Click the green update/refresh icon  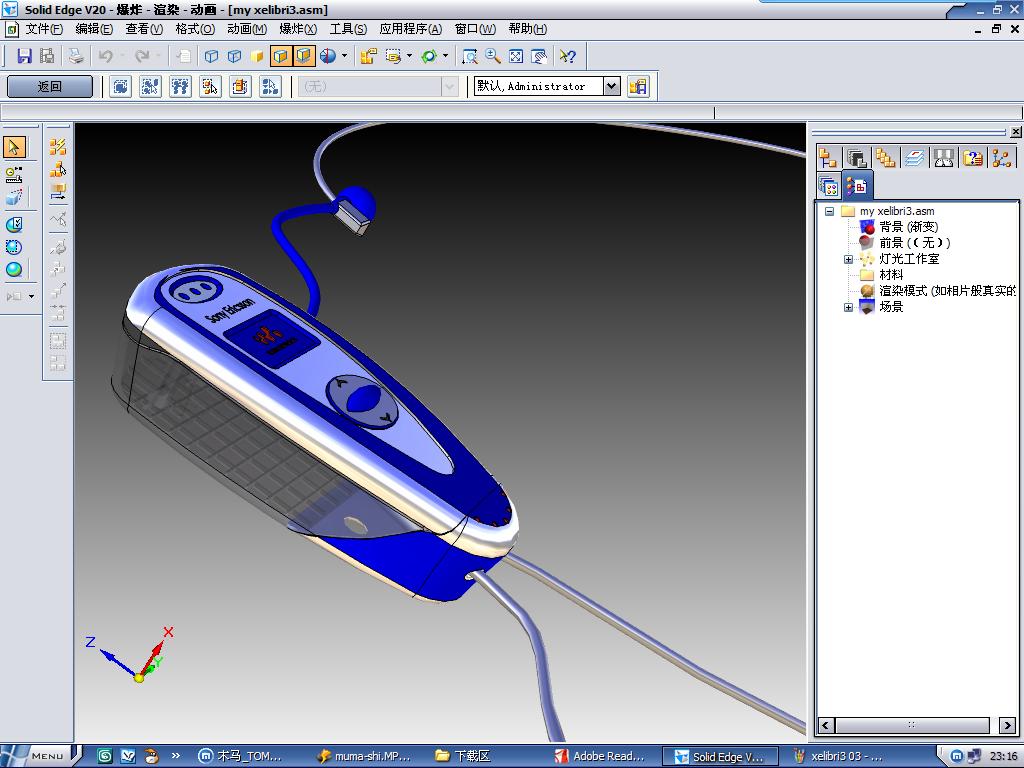click(428, 56)
